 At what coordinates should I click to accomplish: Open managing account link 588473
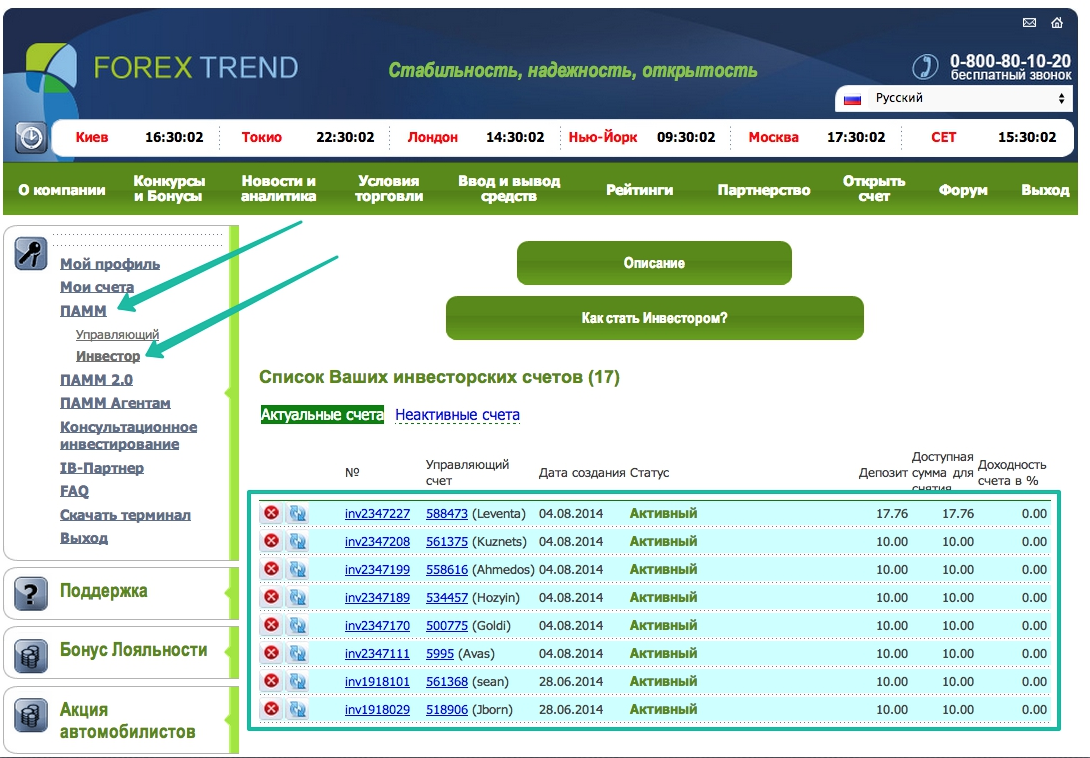coord(446,513)
